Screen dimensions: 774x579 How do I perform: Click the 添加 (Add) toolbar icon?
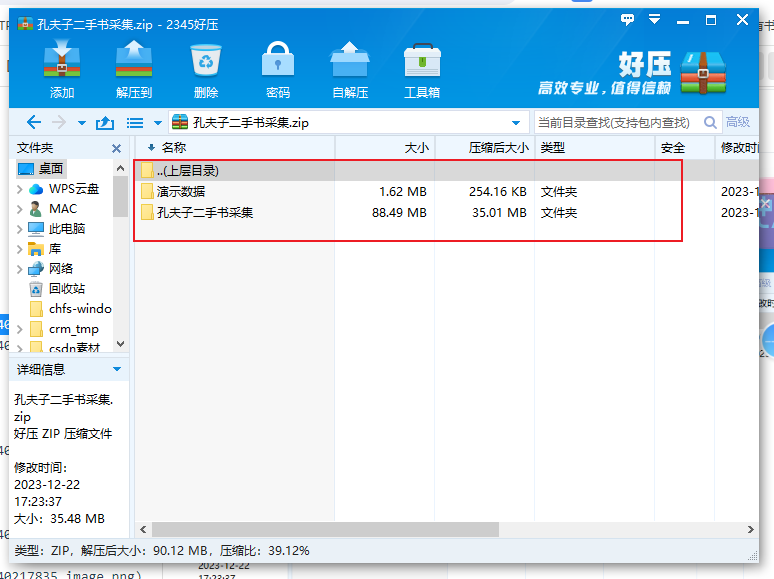[62, 69]
